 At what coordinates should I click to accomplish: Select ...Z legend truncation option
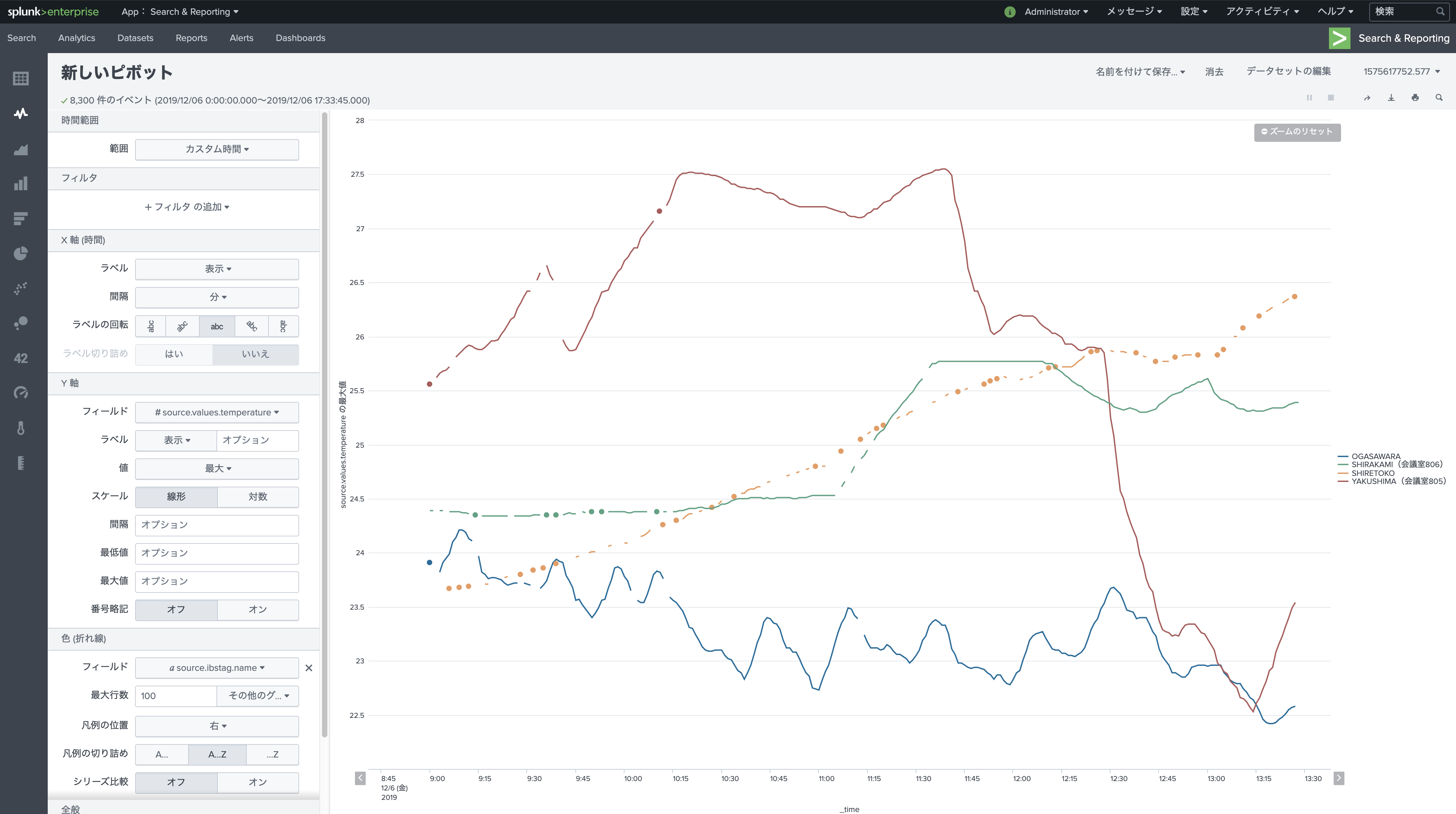pos(273,754)
